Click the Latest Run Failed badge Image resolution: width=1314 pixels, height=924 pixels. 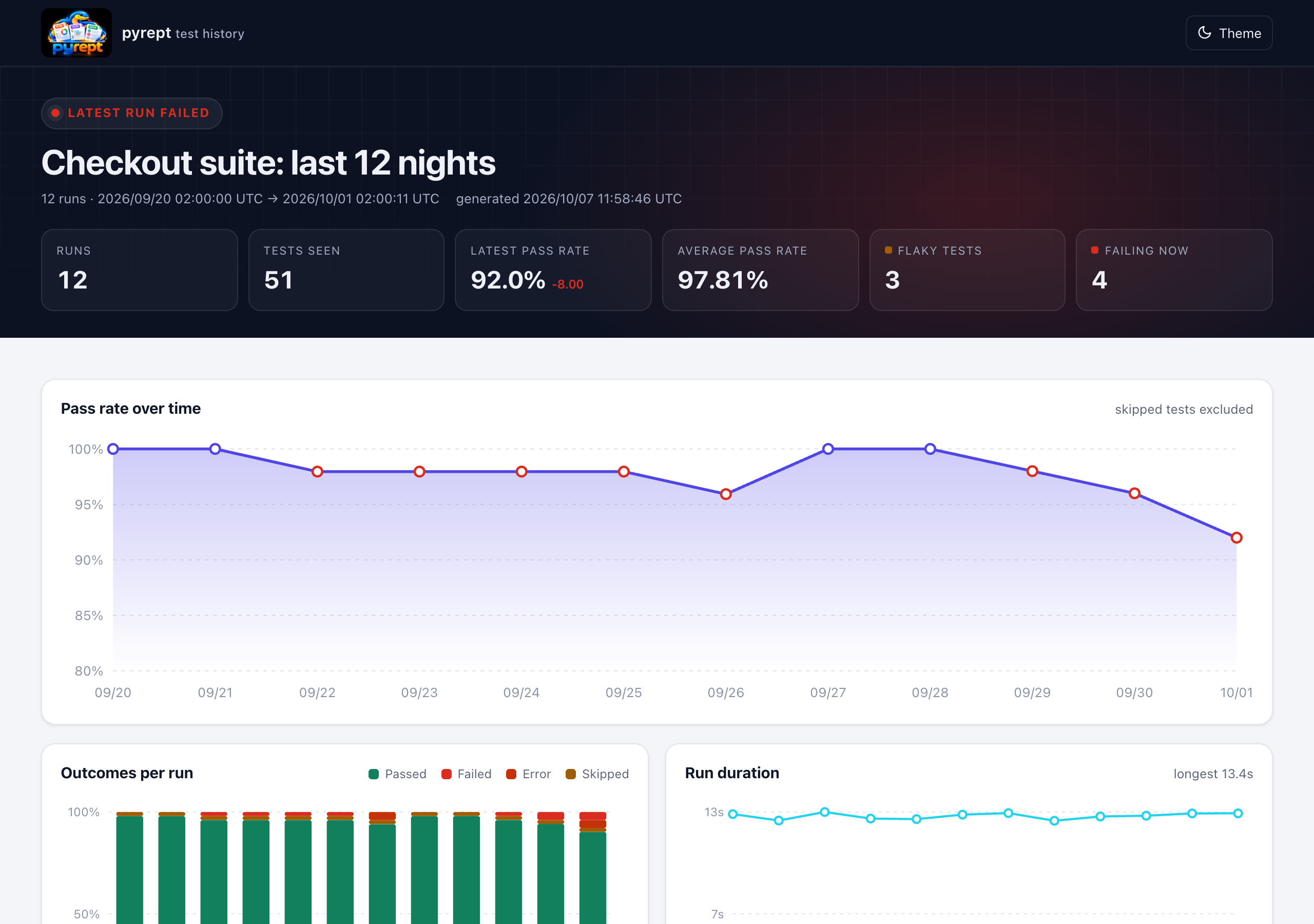click(131, 113)
